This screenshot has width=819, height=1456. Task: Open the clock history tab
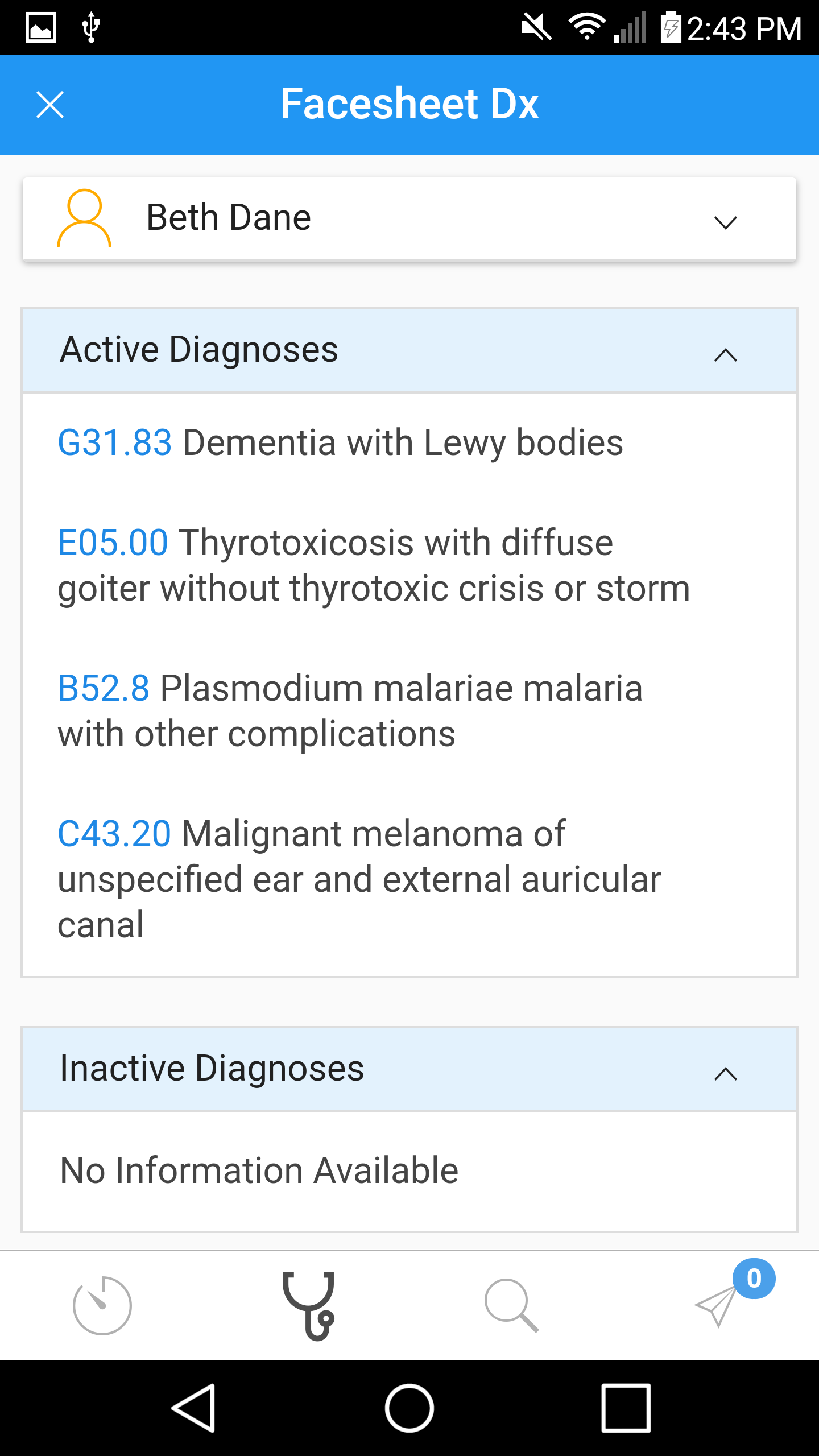[x=102, y=1305]
